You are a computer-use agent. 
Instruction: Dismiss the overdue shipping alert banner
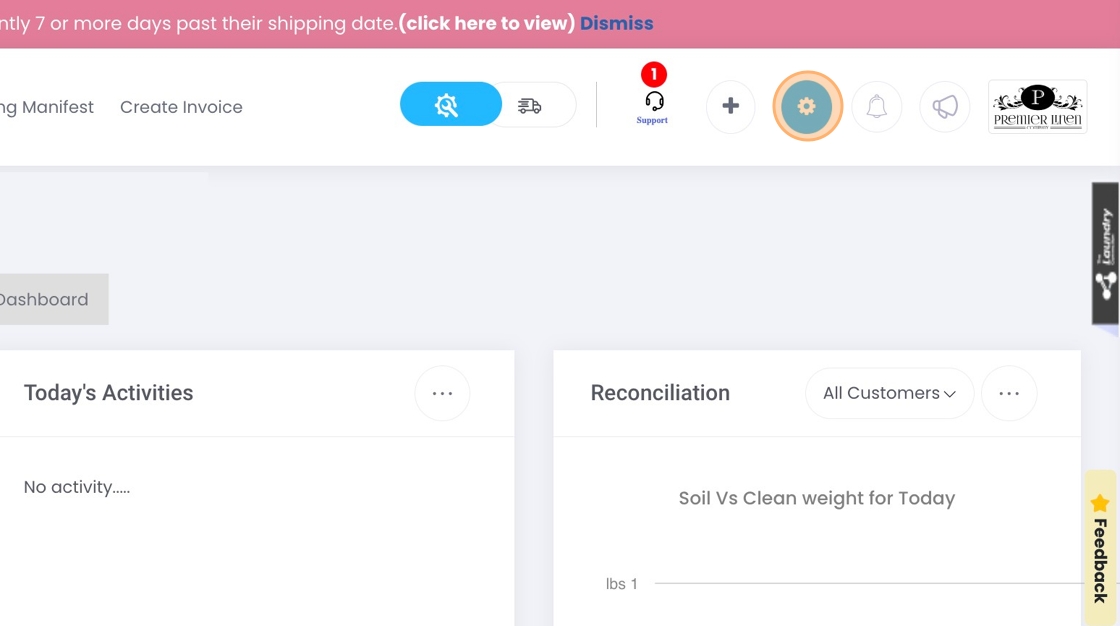(616, 24)
